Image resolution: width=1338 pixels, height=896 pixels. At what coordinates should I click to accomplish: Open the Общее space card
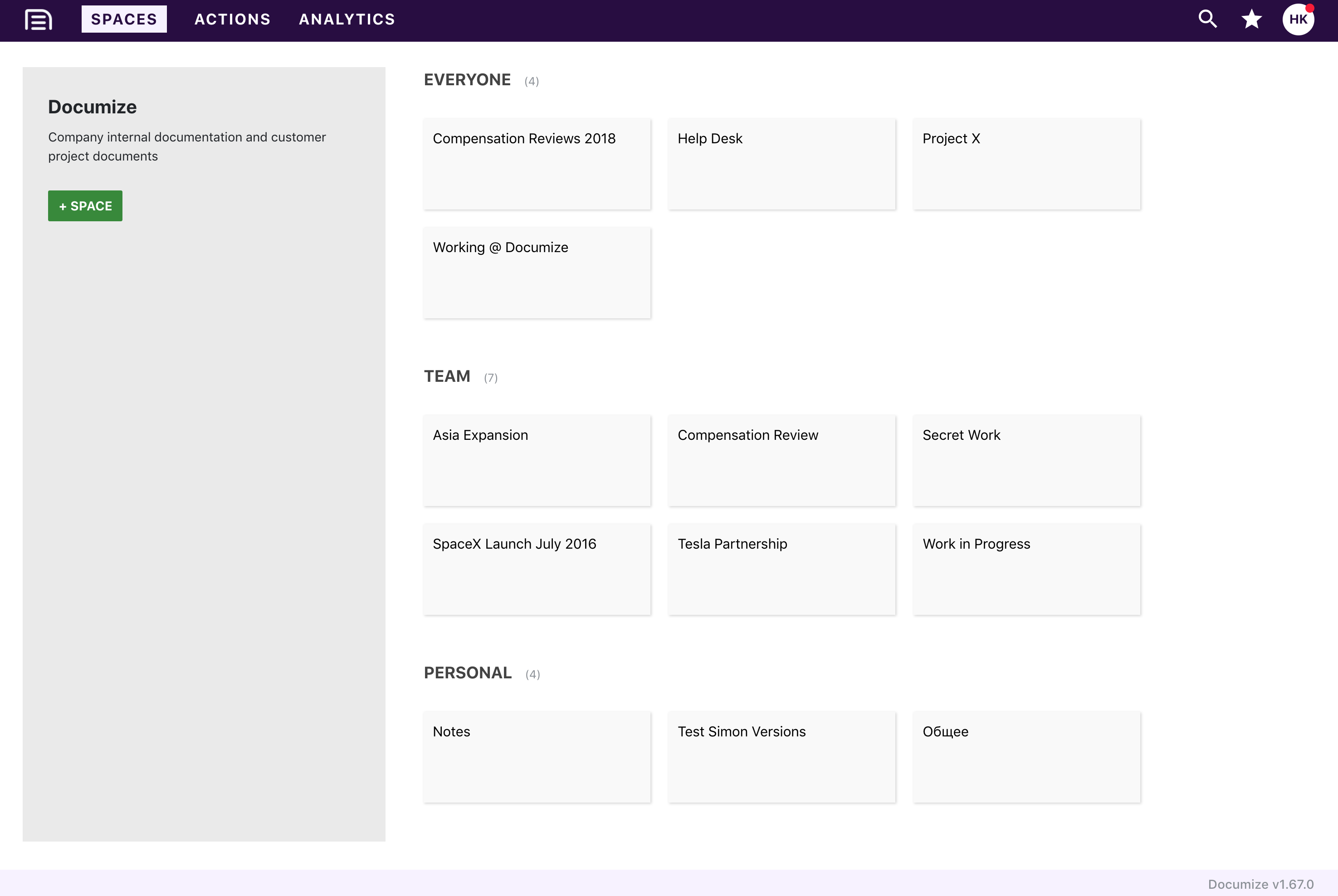1026,757
